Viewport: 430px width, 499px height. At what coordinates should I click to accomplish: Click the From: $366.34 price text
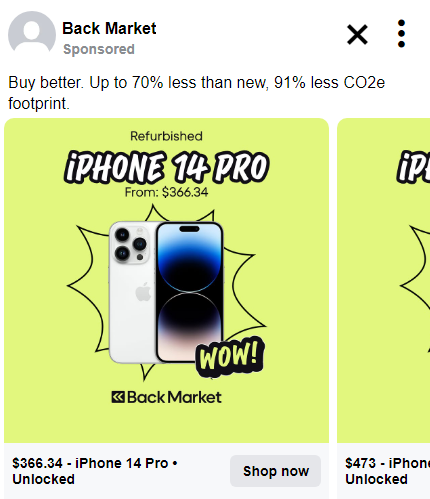pyautogui.click(x=166, y=192)
